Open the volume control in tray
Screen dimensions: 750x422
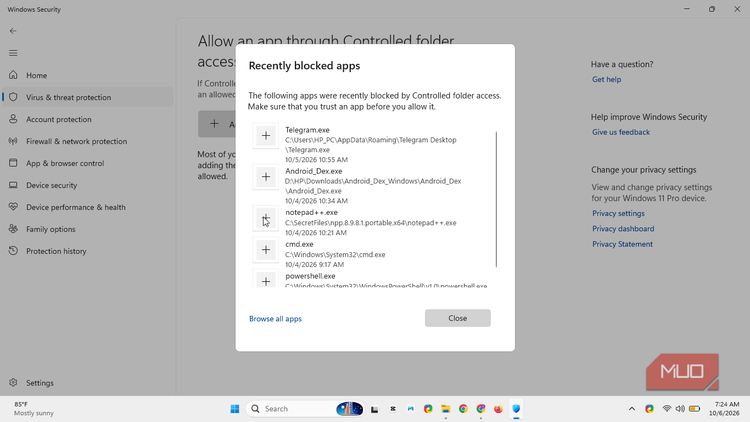680,409
